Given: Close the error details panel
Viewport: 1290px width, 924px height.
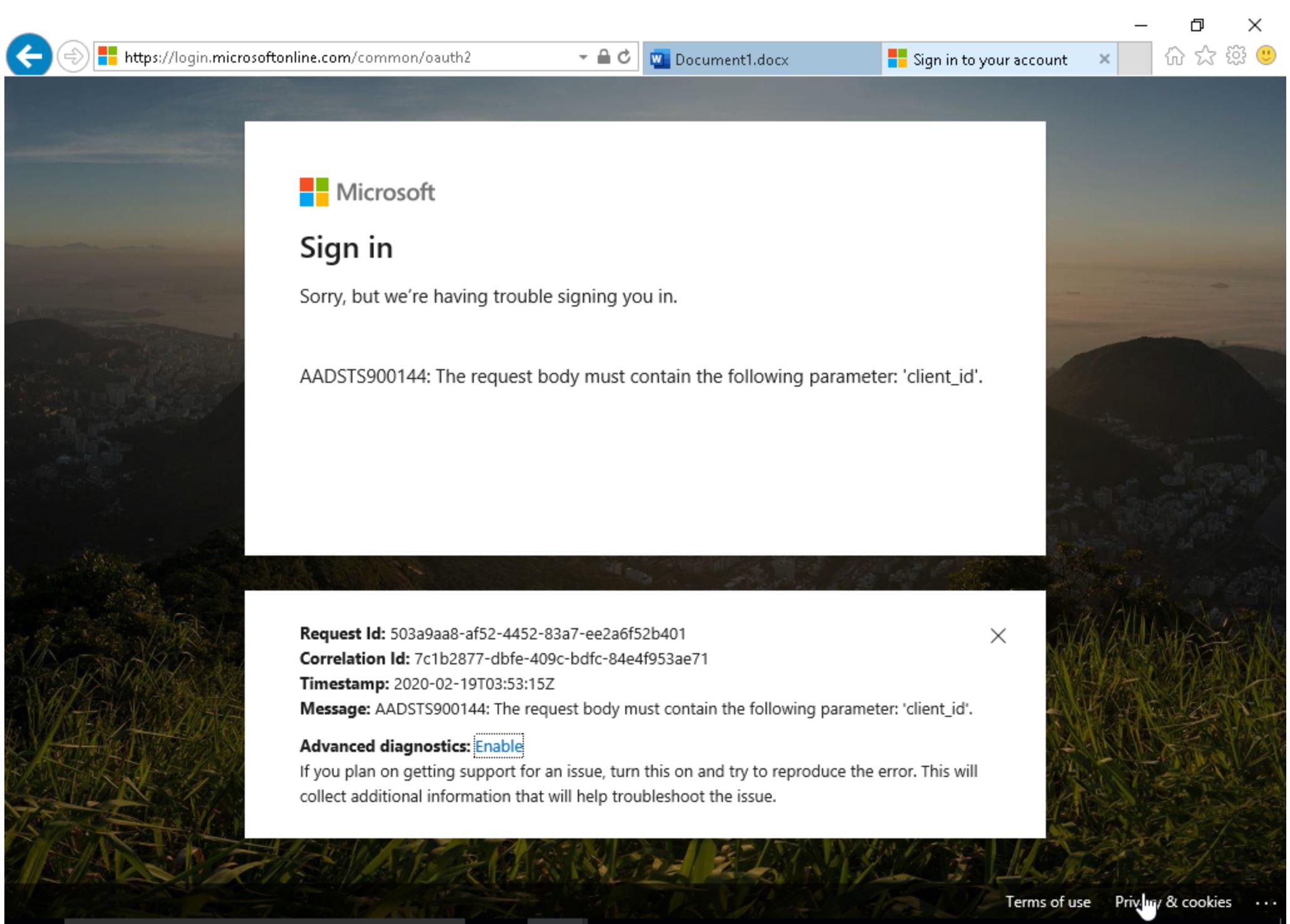Looking at the screenshot, I should click(998, 636).
